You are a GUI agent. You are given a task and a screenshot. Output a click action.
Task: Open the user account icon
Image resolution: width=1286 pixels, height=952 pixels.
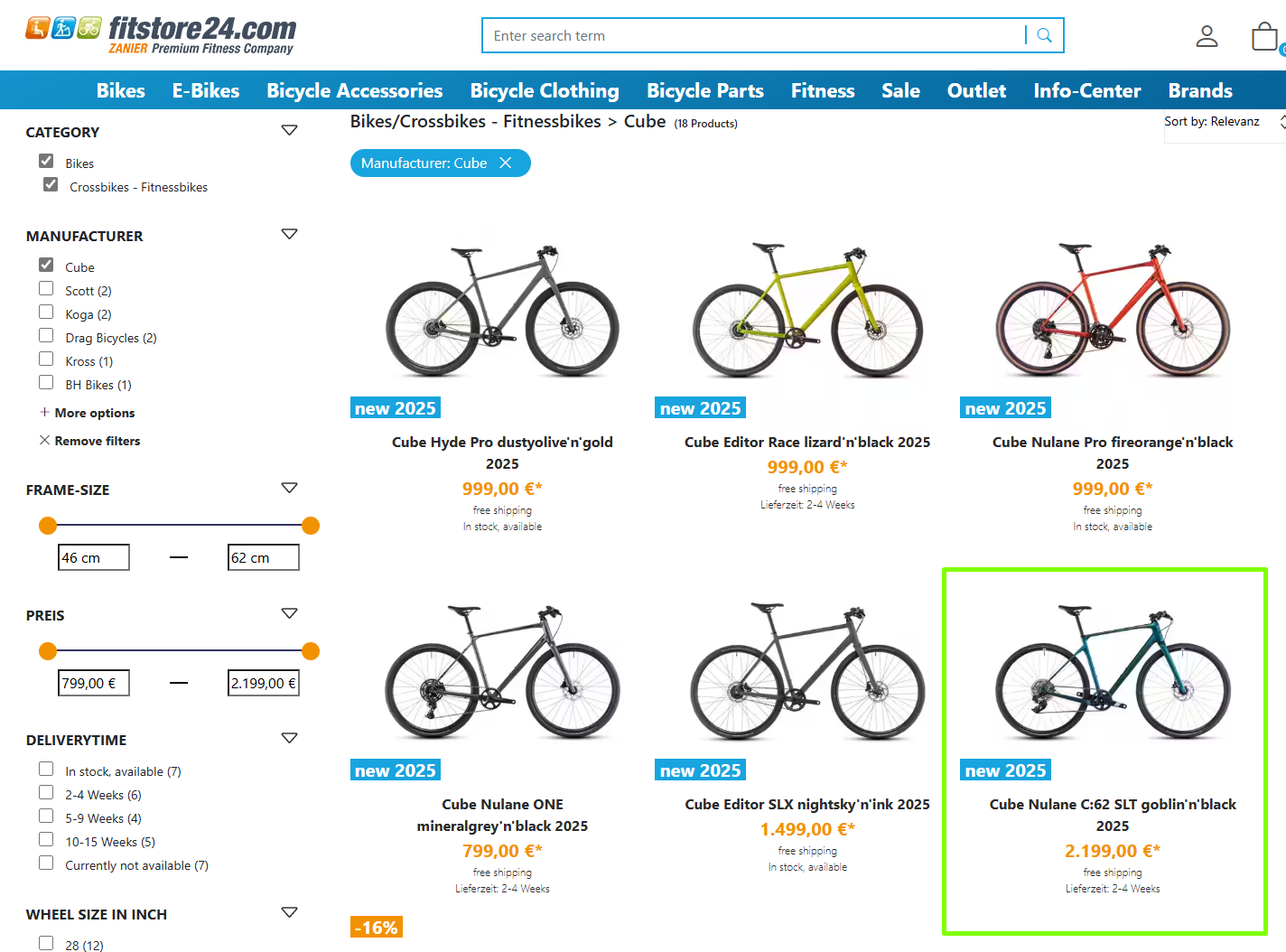[1207, 36]
